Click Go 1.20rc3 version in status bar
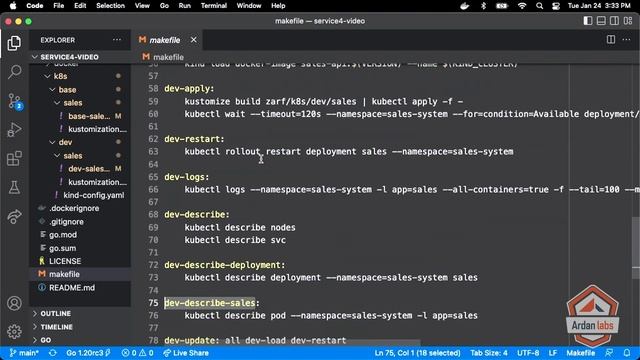The width and height of the screenshot is (640, 360). coord(88,353)
